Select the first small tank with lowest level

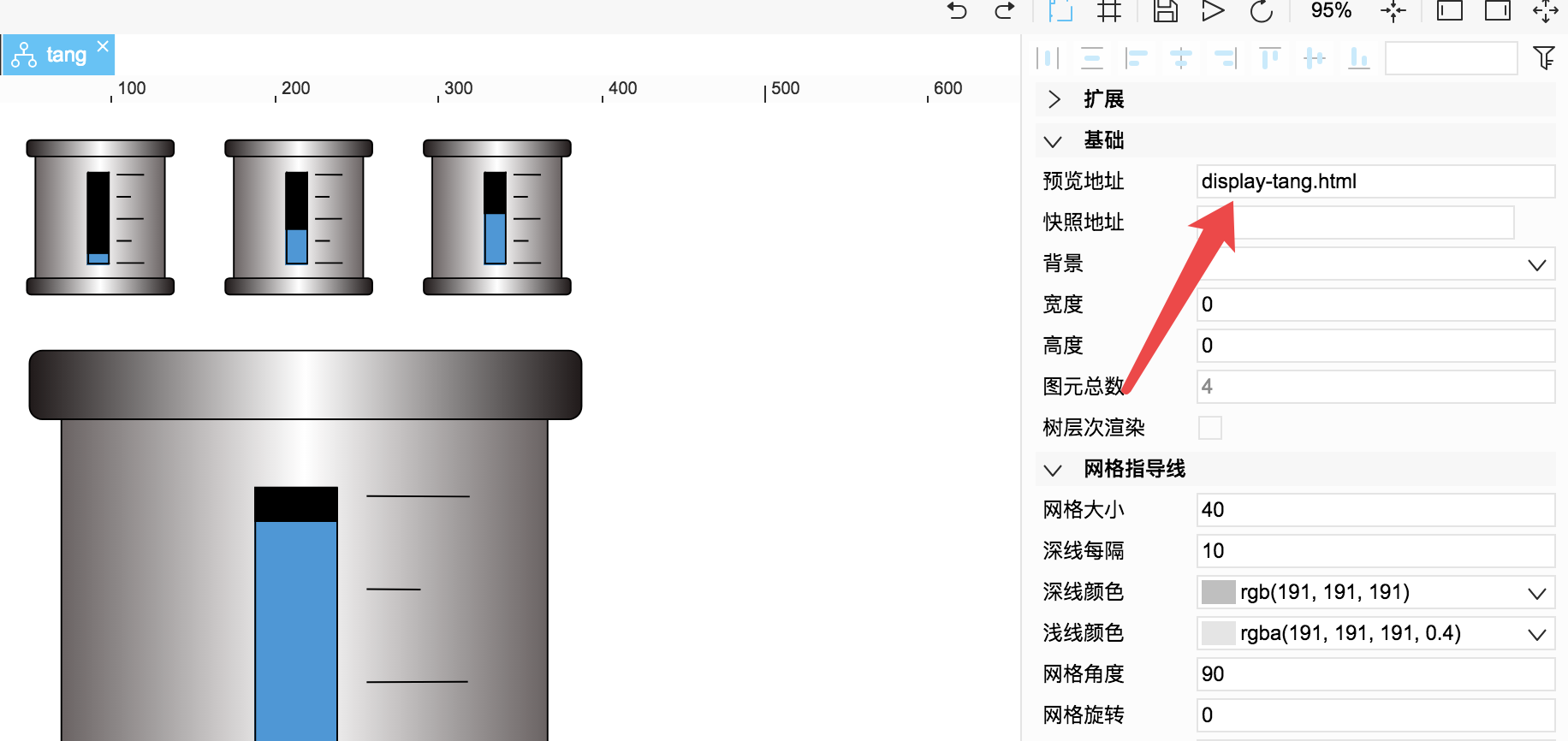(x=100, y=217)
